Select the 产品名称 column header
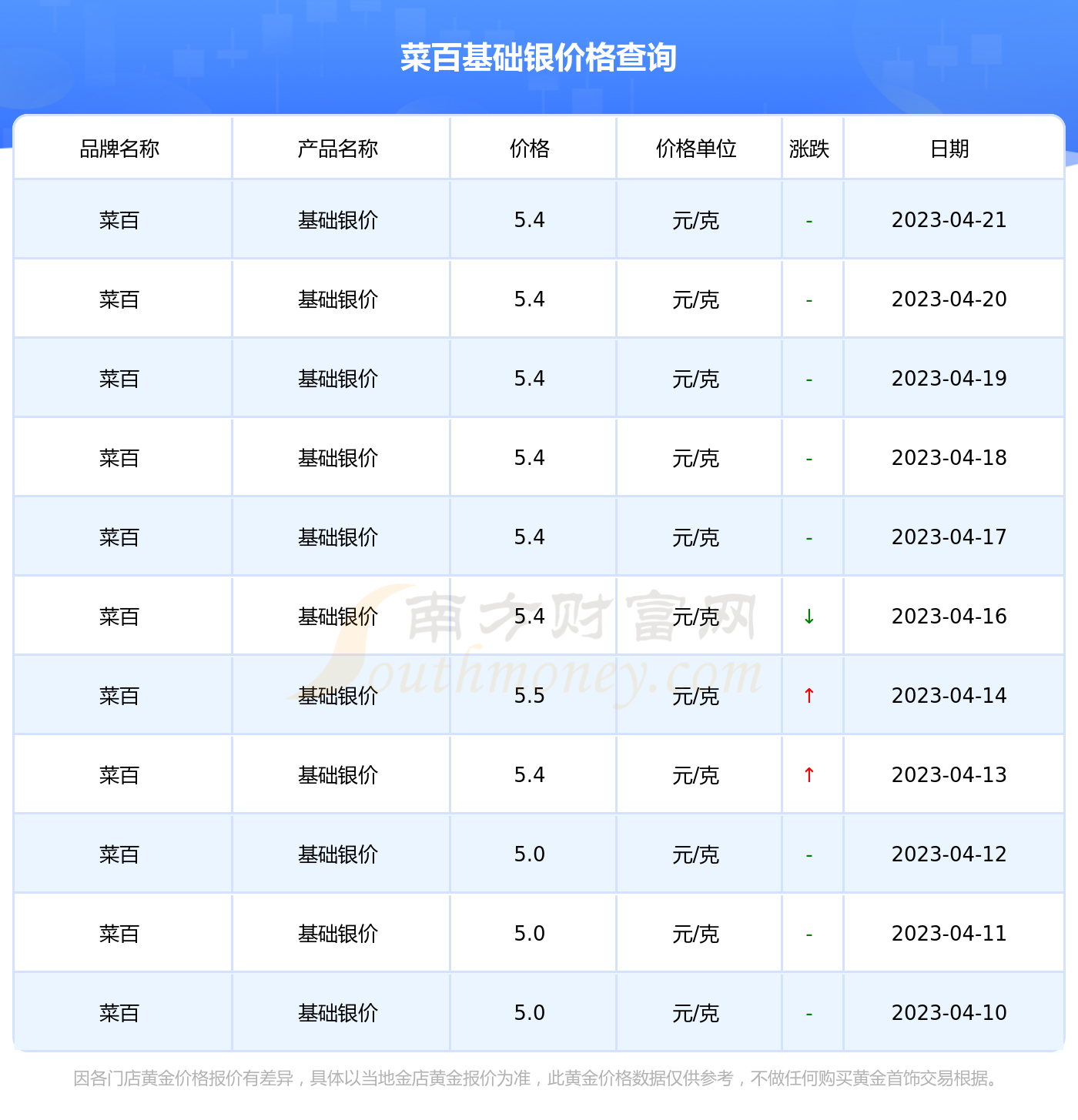The width and height of the screenshot is (1078, 1120). point(338,149)
